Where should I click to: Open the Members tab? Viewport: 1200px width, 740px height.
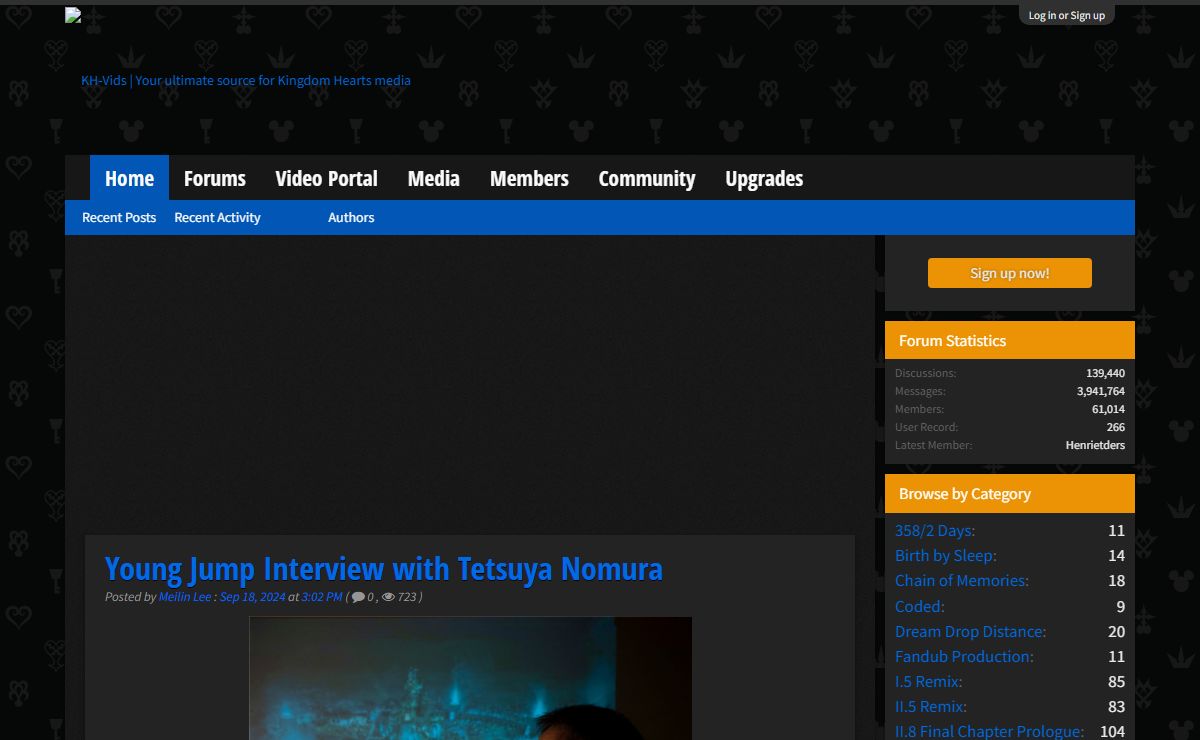(529, 178)
